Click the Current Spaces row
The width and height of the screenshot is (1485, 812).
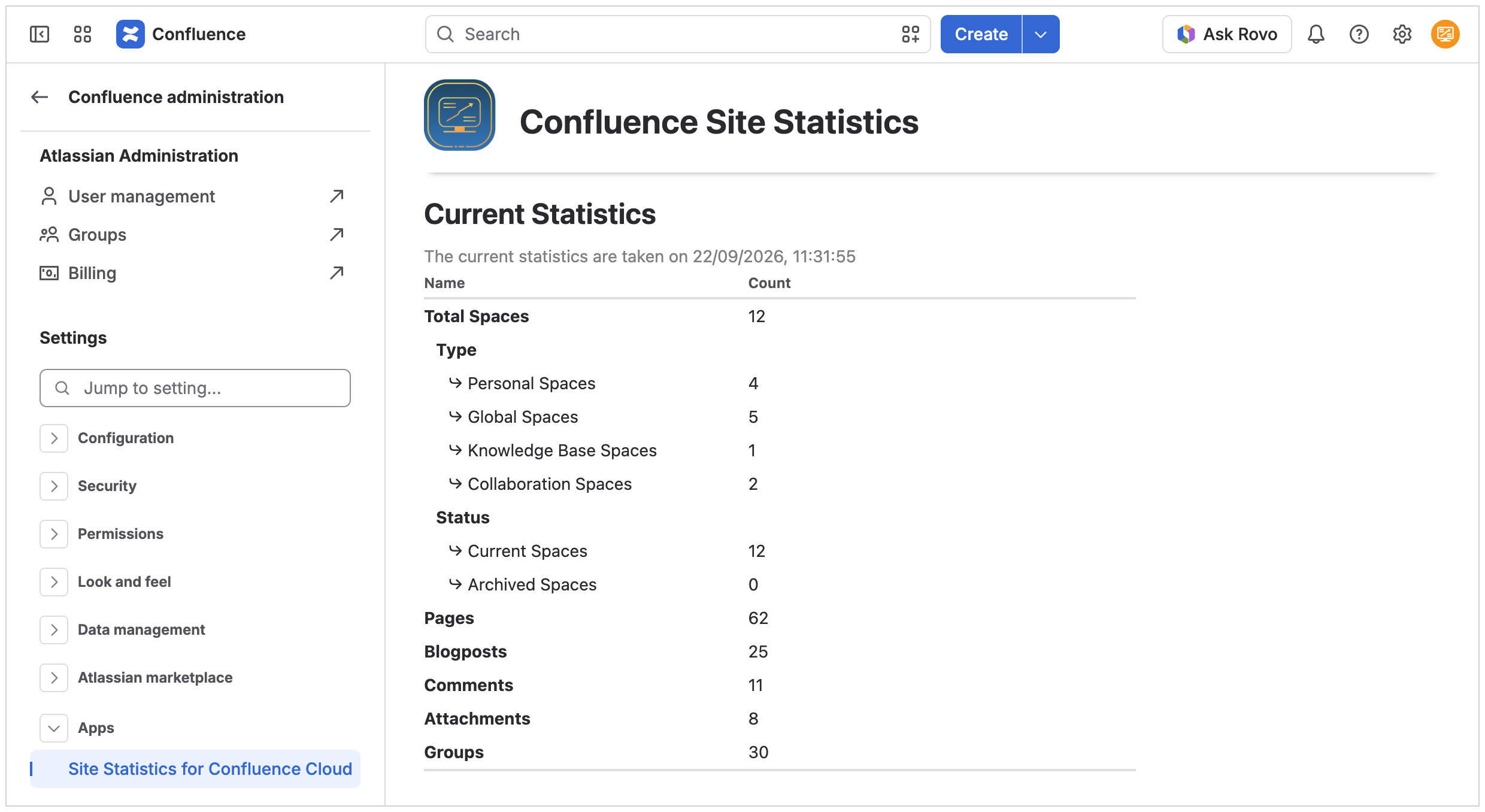pyautogui.click(x=780, y=551)
